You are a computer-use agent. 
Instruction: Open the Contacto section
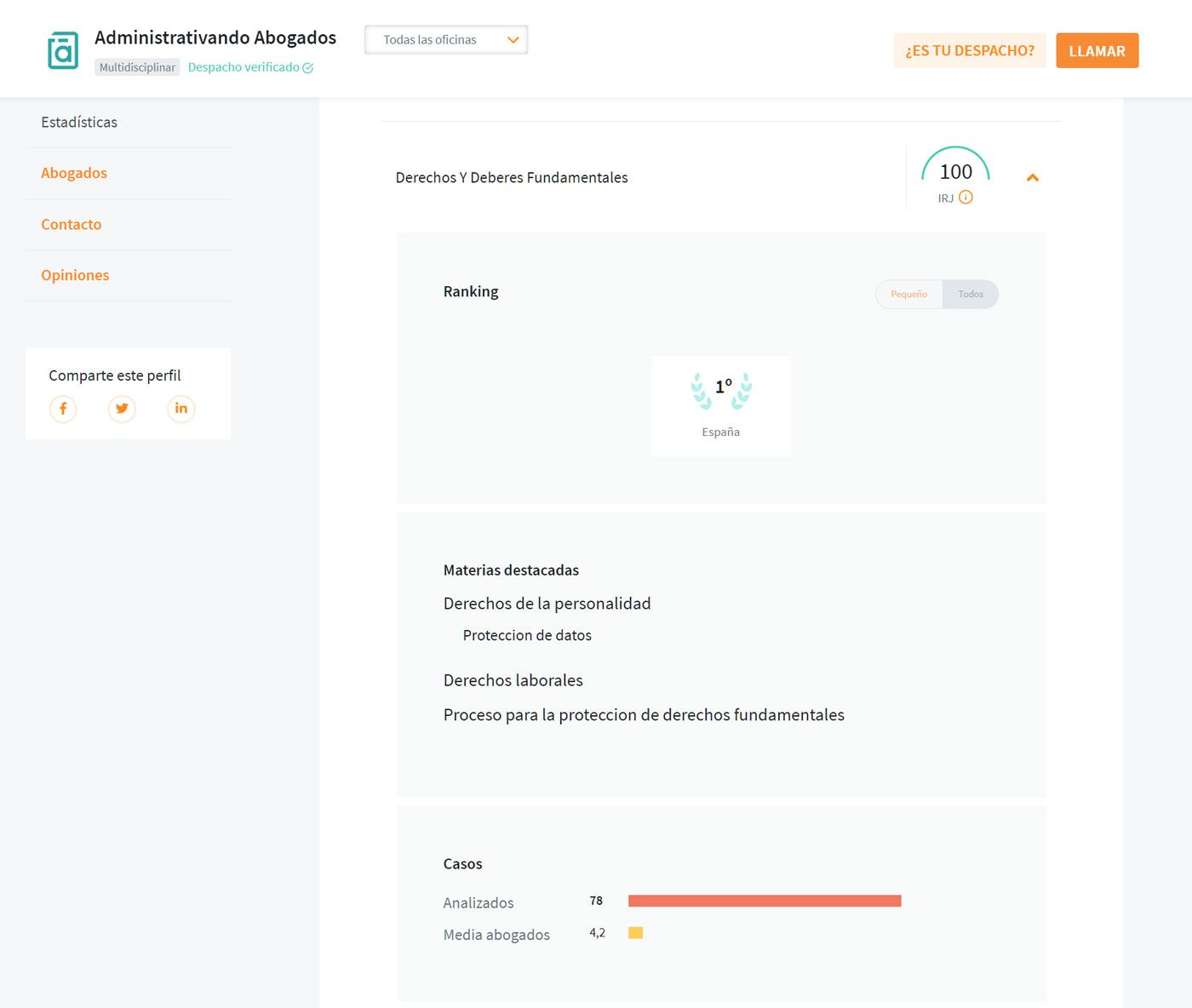[72, 225]
